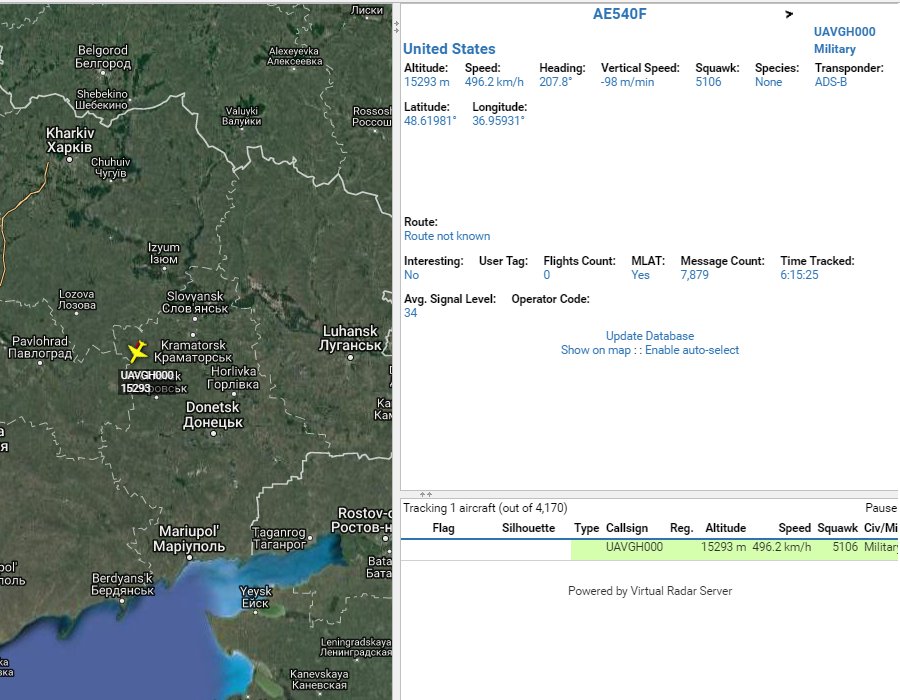The image size is (900, 700).
Task: Click the Flag column header
Action: click(x=443, y=528)
